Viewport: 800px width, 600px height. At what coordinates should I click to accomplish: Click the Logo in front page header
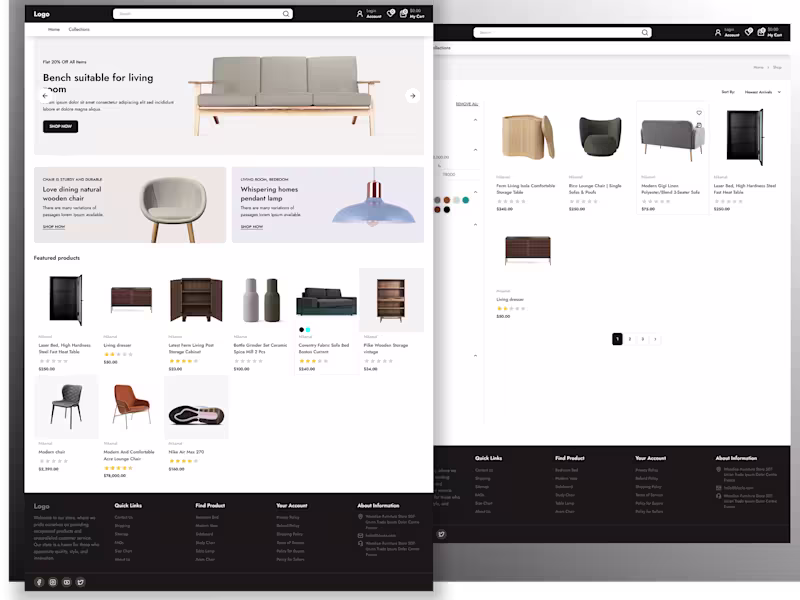click(42, 14)
